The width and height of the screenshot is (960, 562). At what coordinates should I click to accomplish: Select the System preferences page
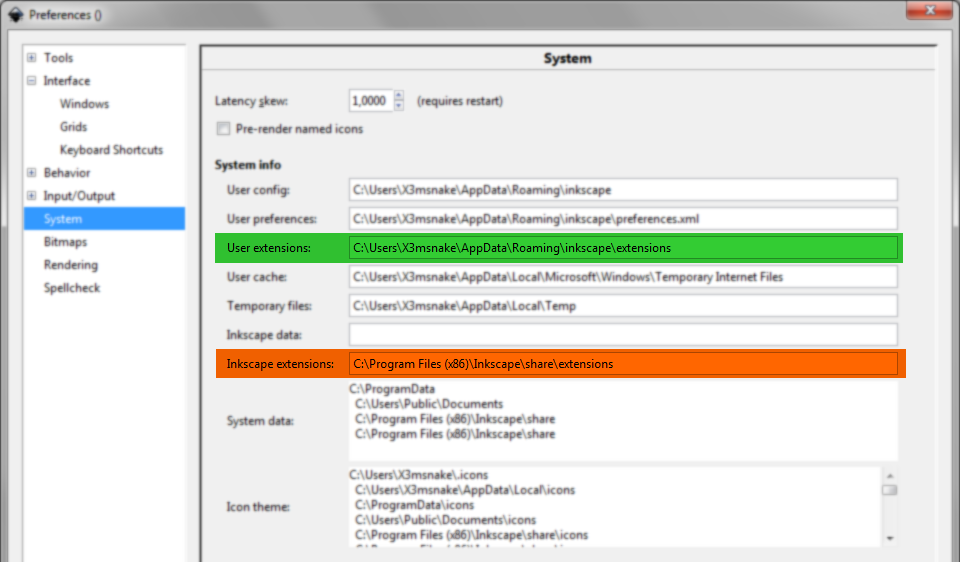click(104, 219)
